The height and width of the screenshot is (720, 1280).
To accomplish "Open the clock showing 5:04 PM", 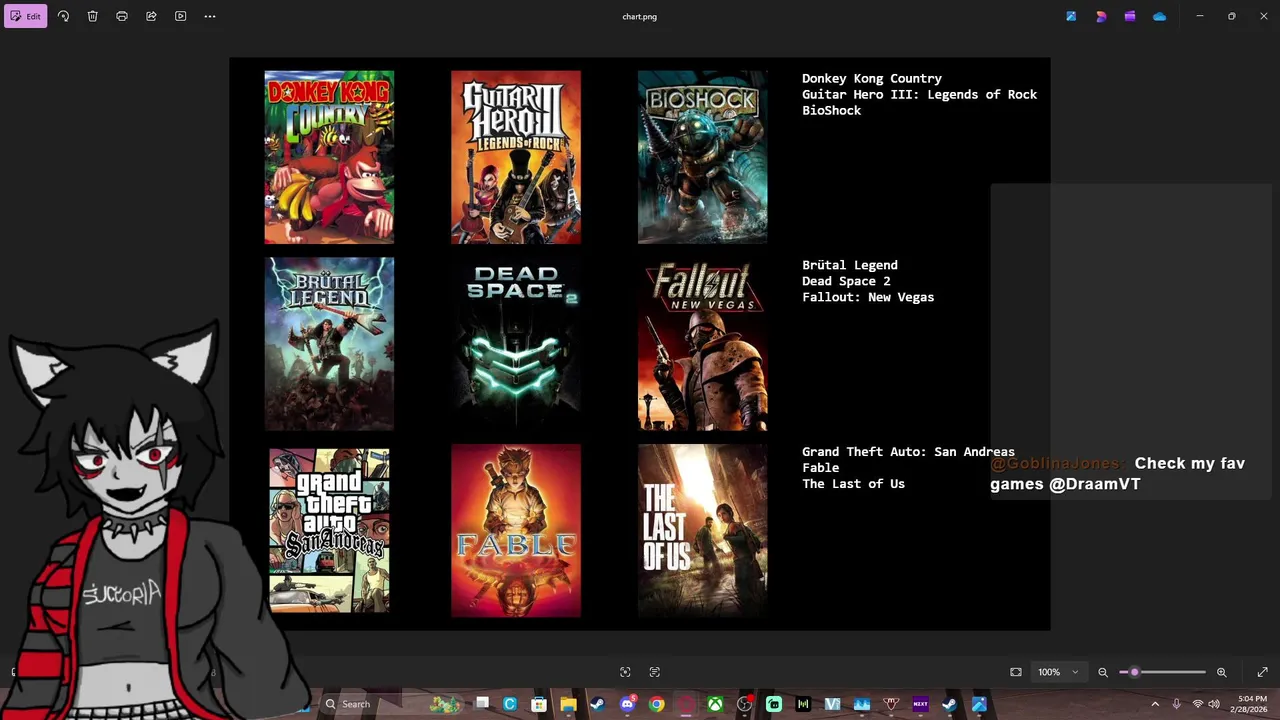I will coord(1252,704).
